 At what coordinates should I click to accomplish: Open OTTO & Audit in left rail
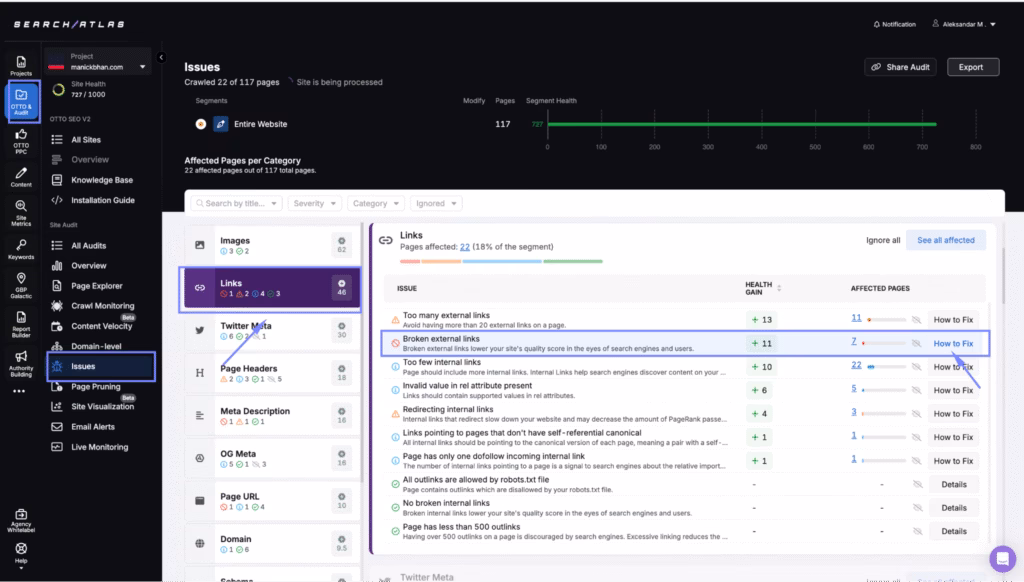(21, 101)
